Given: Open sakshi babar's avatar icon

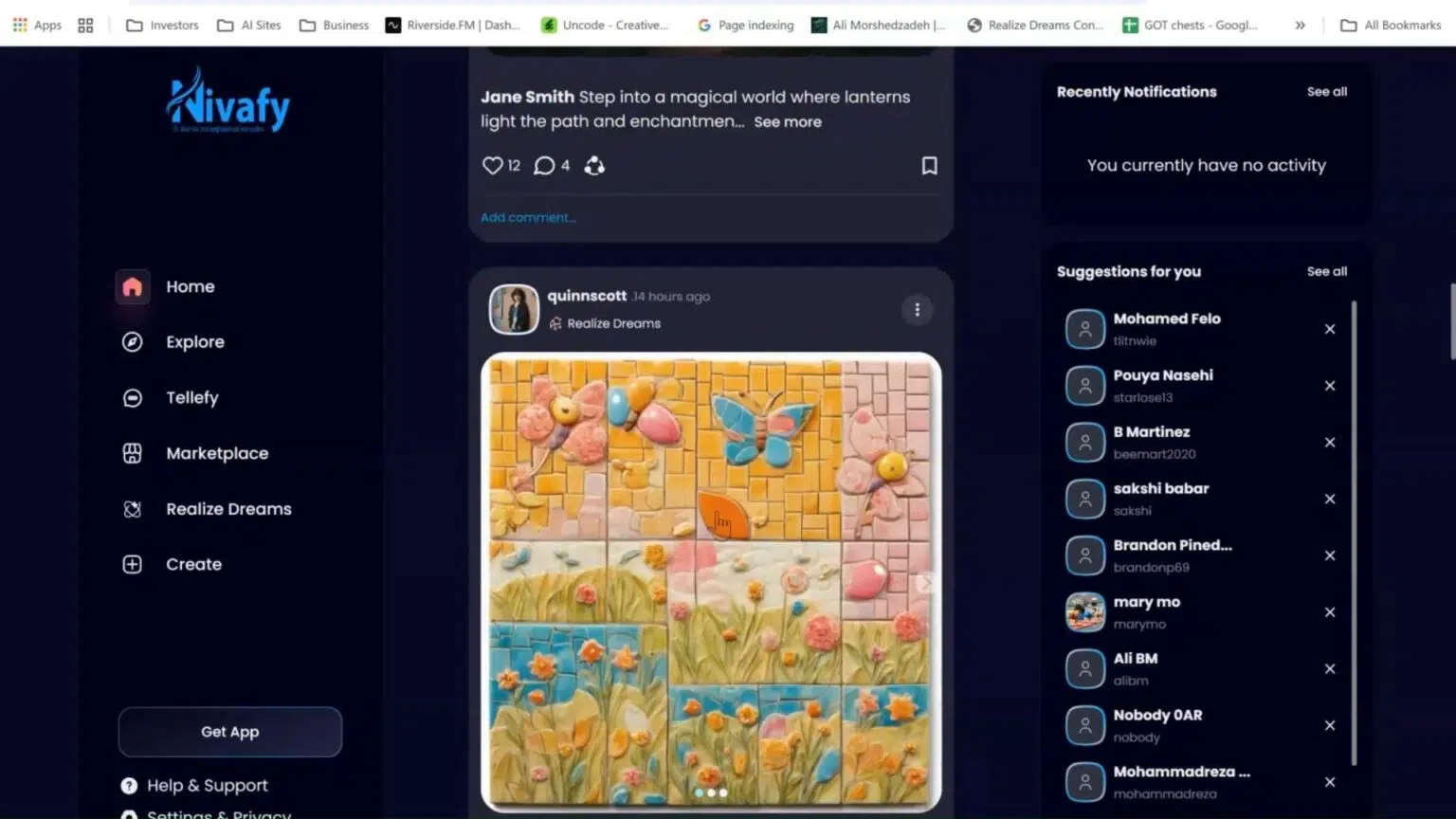Looking at the screenshot, I should 1085,499.
